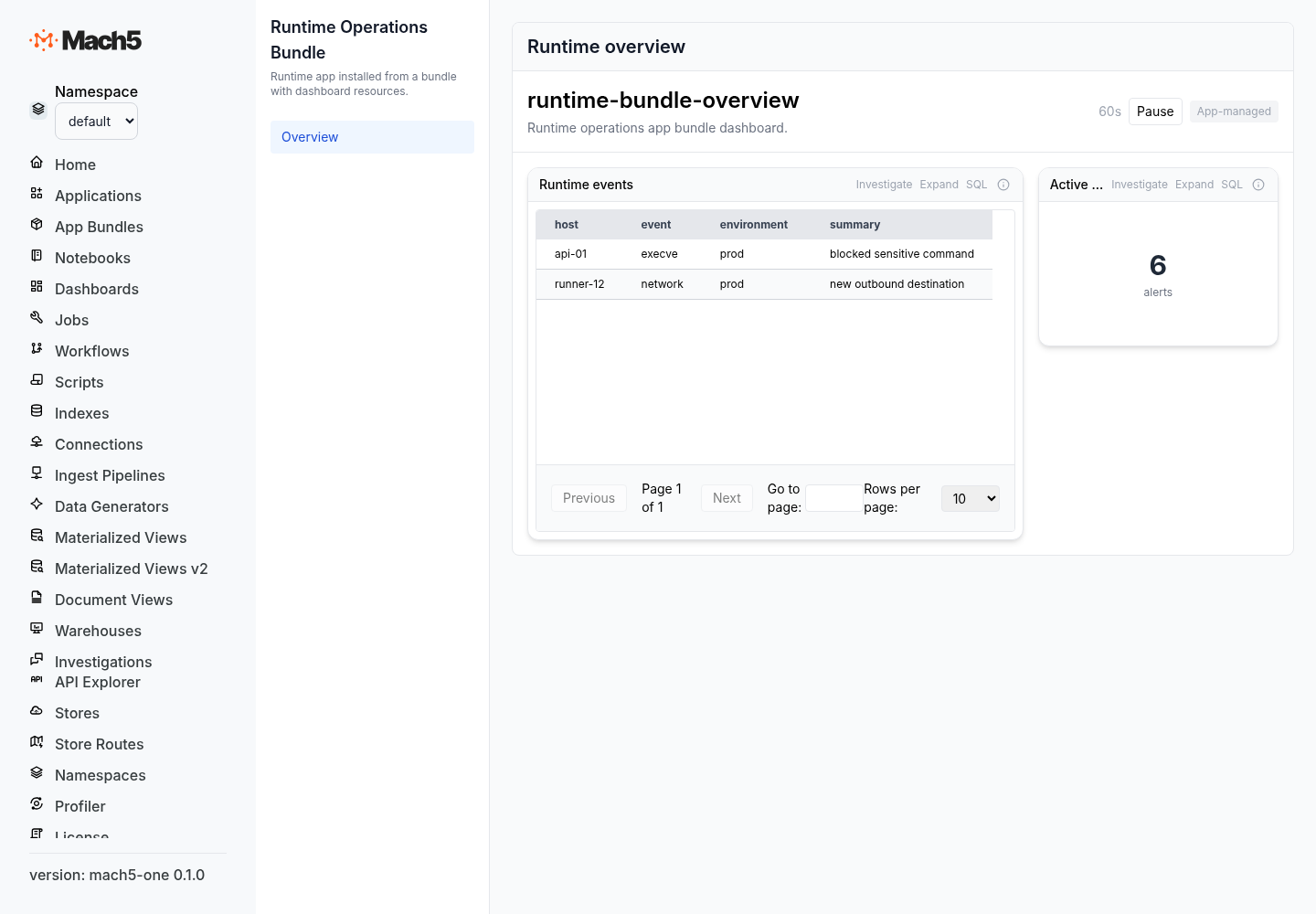Image resolution: width=1316 pixels, height=914 pixels.
Task: Click the Warehouses icon in sidebar
Action: 37,629
